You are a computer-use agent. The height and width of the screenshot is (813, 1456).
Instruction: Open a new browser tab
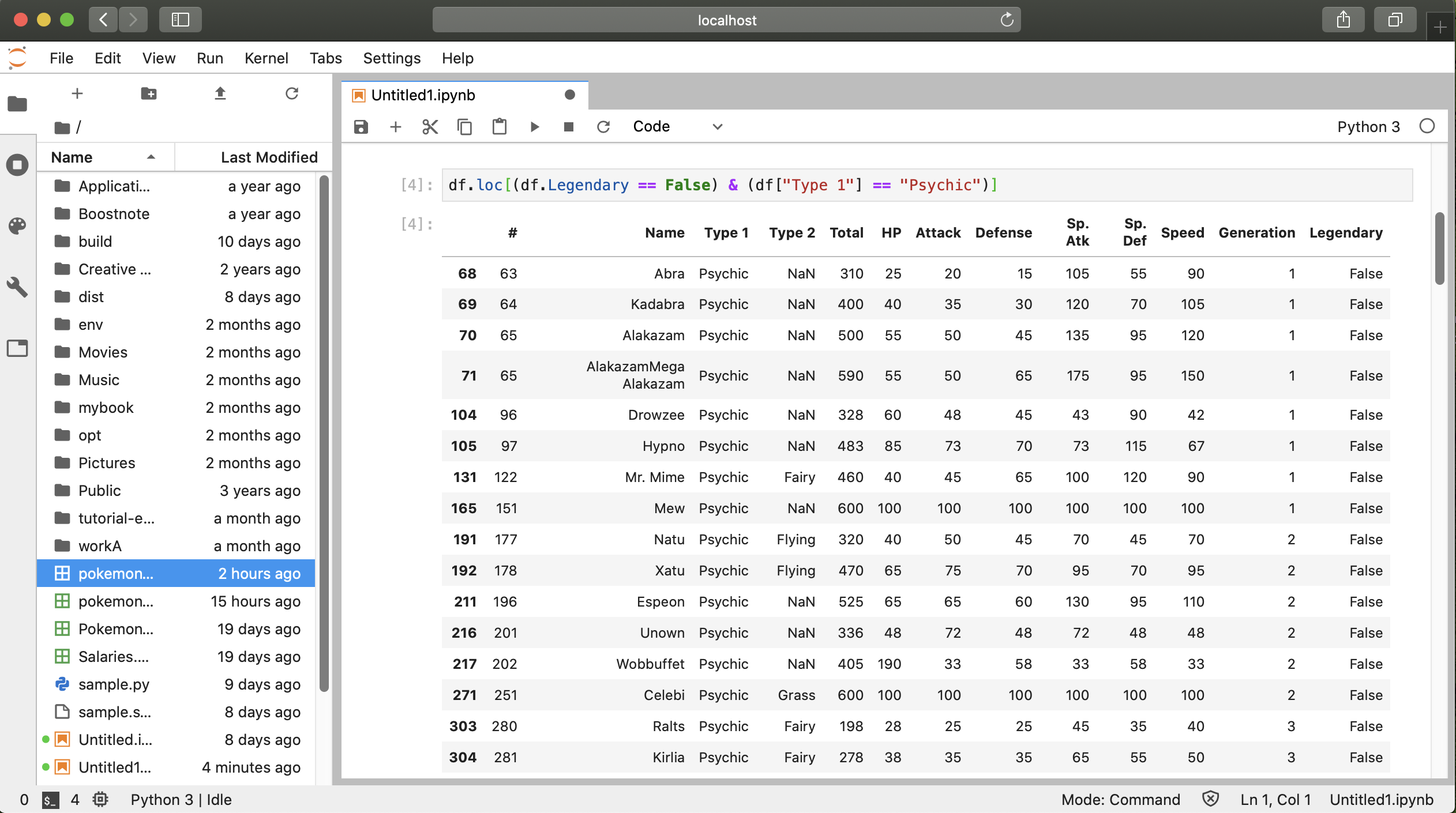pos(1440,27)
